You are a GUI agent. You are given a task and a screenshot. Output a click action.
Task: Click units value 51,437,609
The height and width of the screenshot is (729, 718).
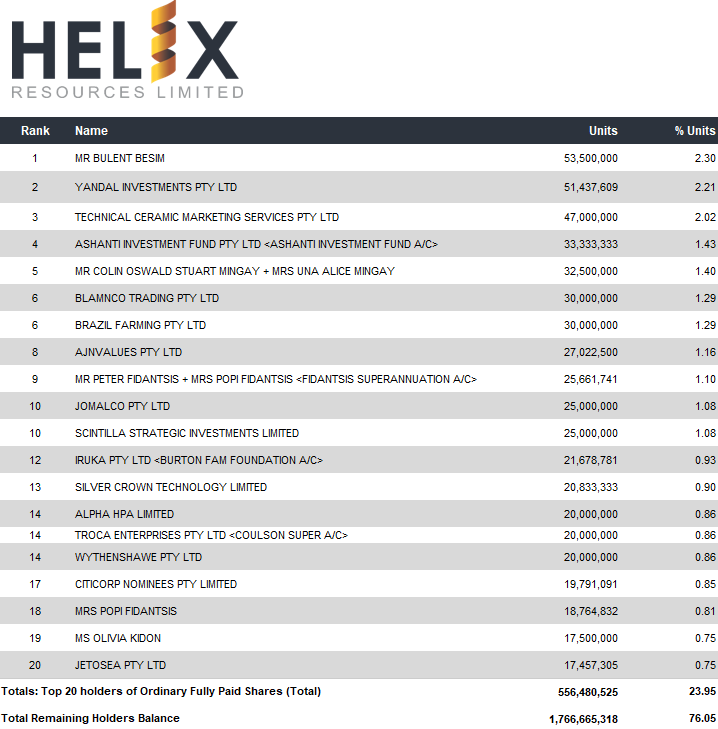[x=591, y=187]
